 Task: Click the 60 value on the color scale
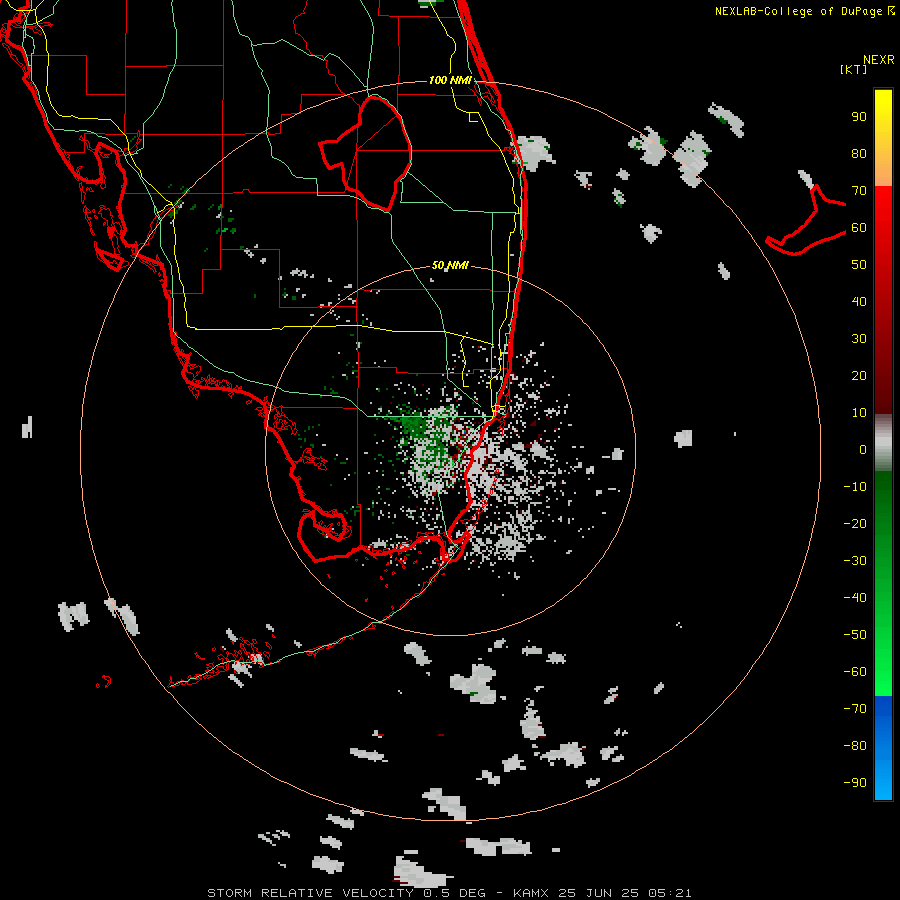click(859, 227)
